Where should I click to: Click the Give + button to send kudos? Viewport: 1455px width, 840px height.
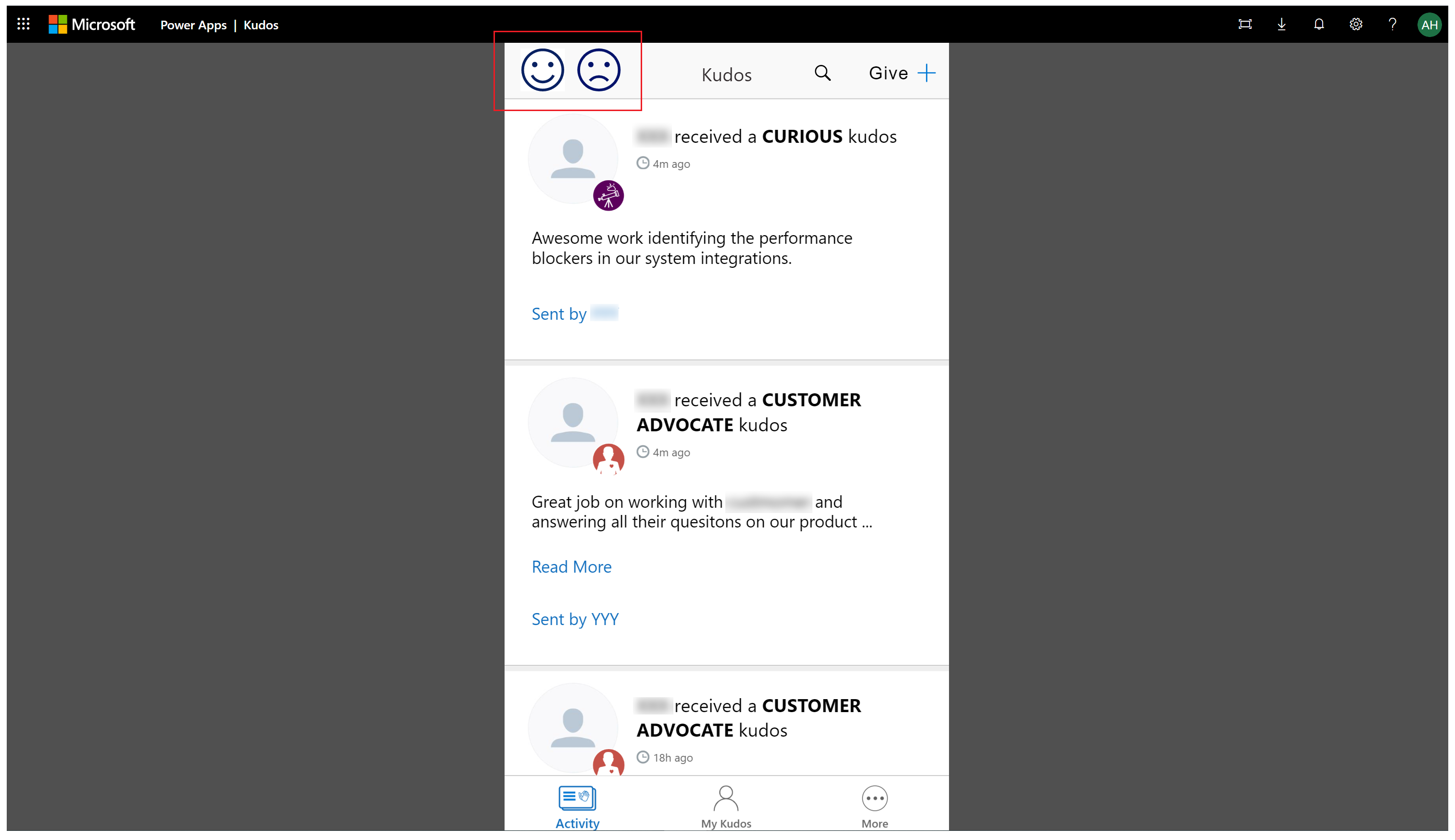coord(902,72)
